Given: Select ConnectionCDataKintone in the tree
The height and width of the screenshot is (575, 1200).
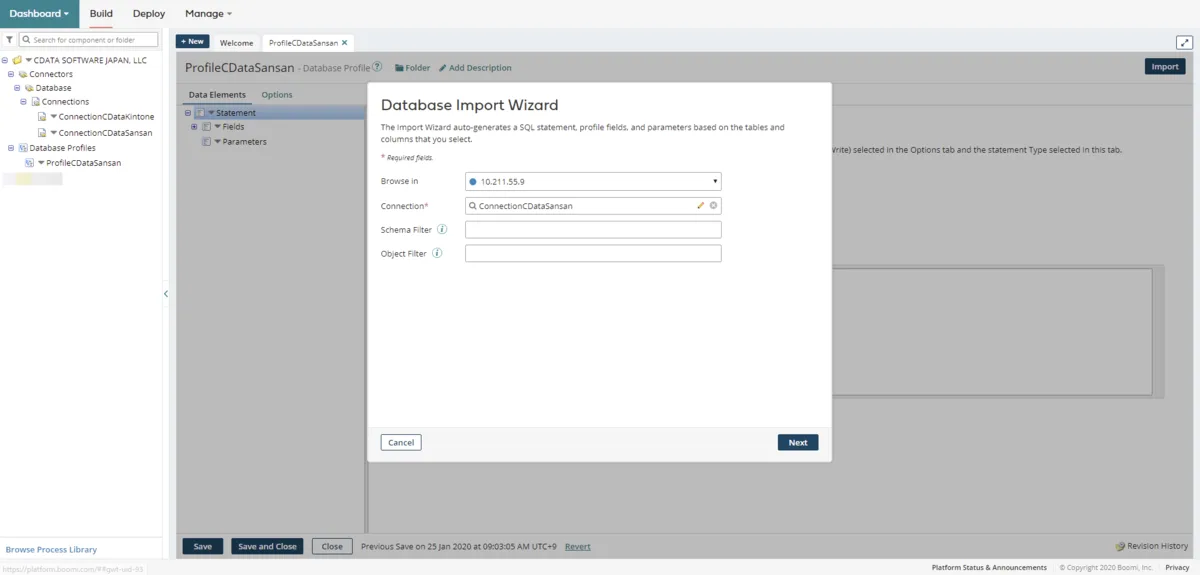Looking at the screenshot, I should pyautogui.click(x=105, y=117).
